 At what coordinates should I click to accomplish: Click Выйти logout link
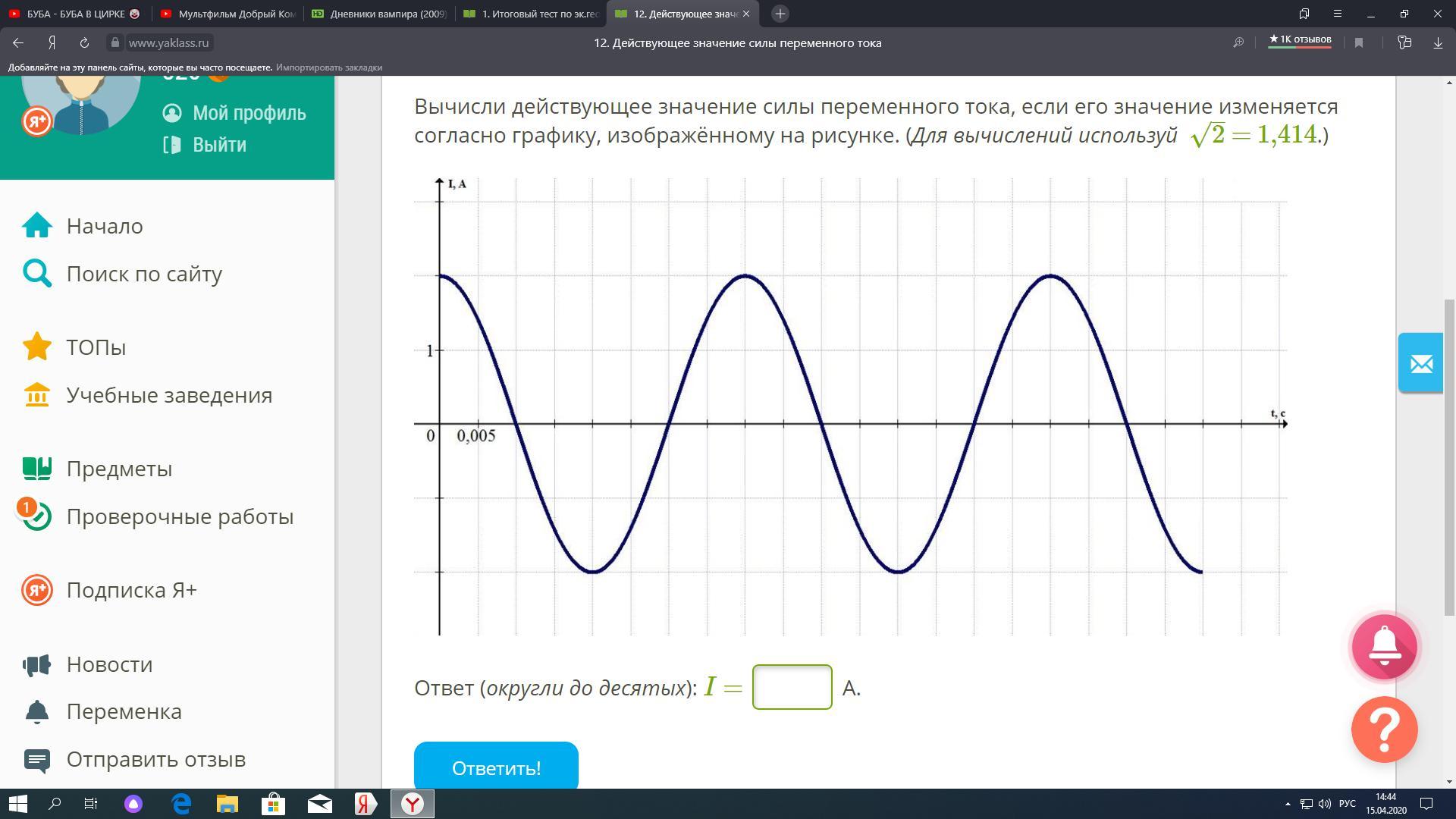coord(218,145)
